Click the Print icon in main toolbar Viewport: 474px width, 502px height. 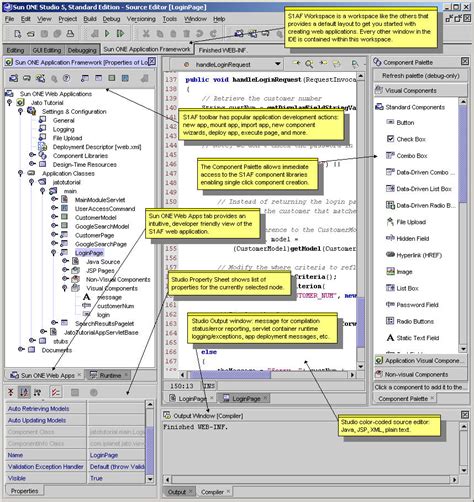(x=70, y=34)
